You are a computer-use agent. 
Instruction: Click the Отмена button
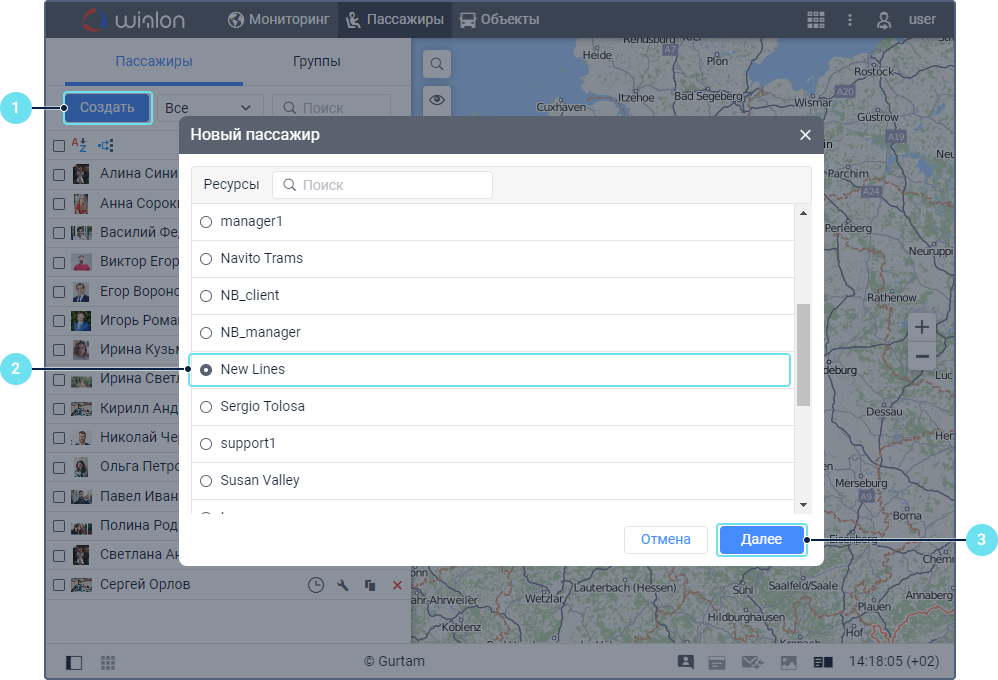tap(665, 540)
